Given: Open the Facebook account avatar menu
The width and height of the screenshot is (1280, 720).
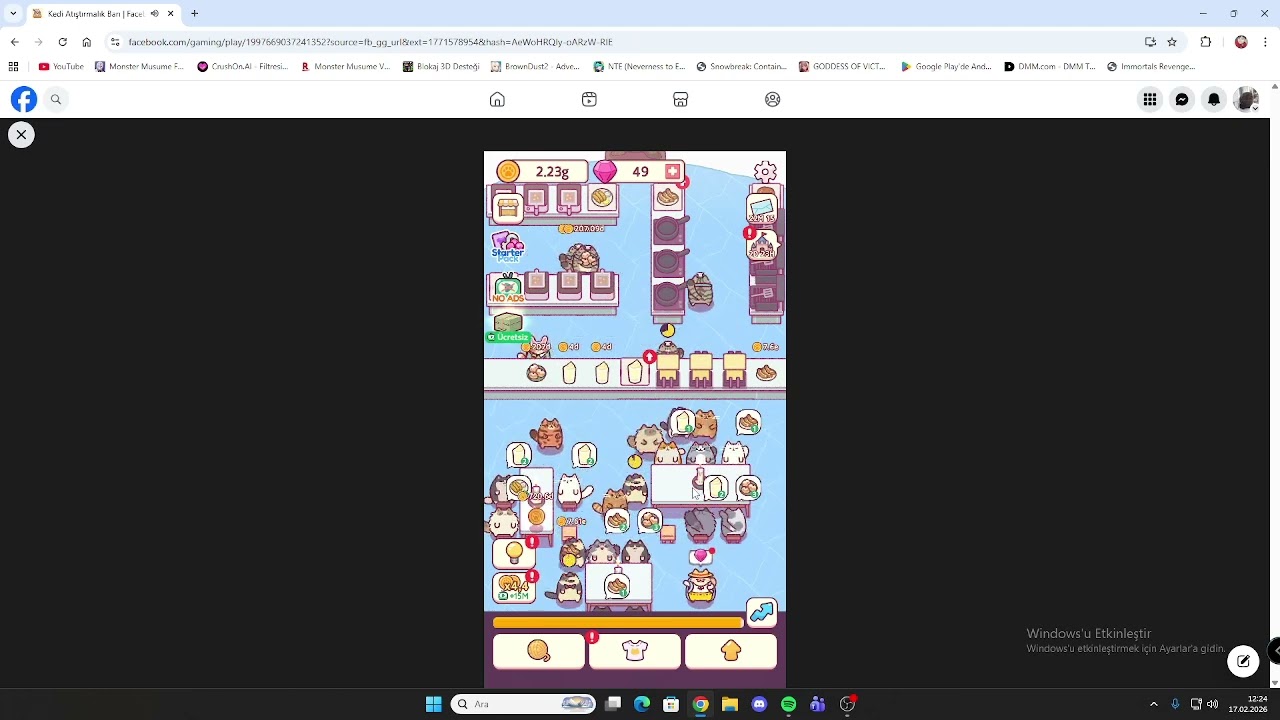Looking at the screenshot, I should pyautogui.click(x=1246, y=99).
